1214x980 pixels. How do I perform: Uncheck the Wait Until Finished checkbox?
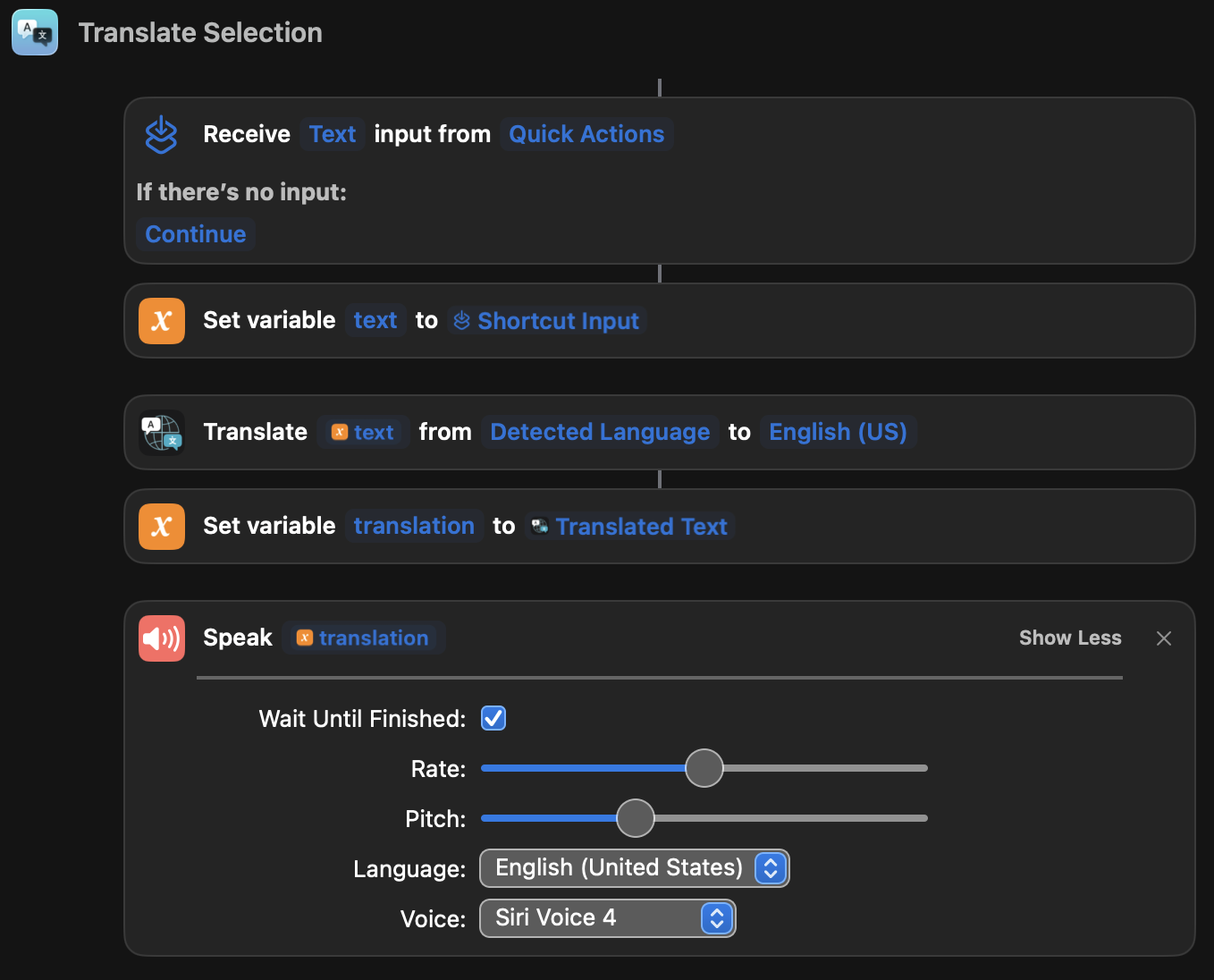[x=493, y=718]
